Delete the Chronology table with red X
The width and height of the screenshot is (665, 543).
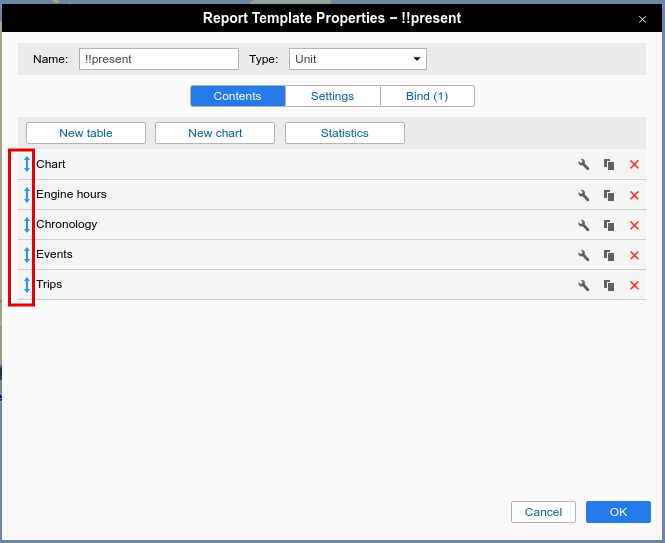[x=634, y=225]
